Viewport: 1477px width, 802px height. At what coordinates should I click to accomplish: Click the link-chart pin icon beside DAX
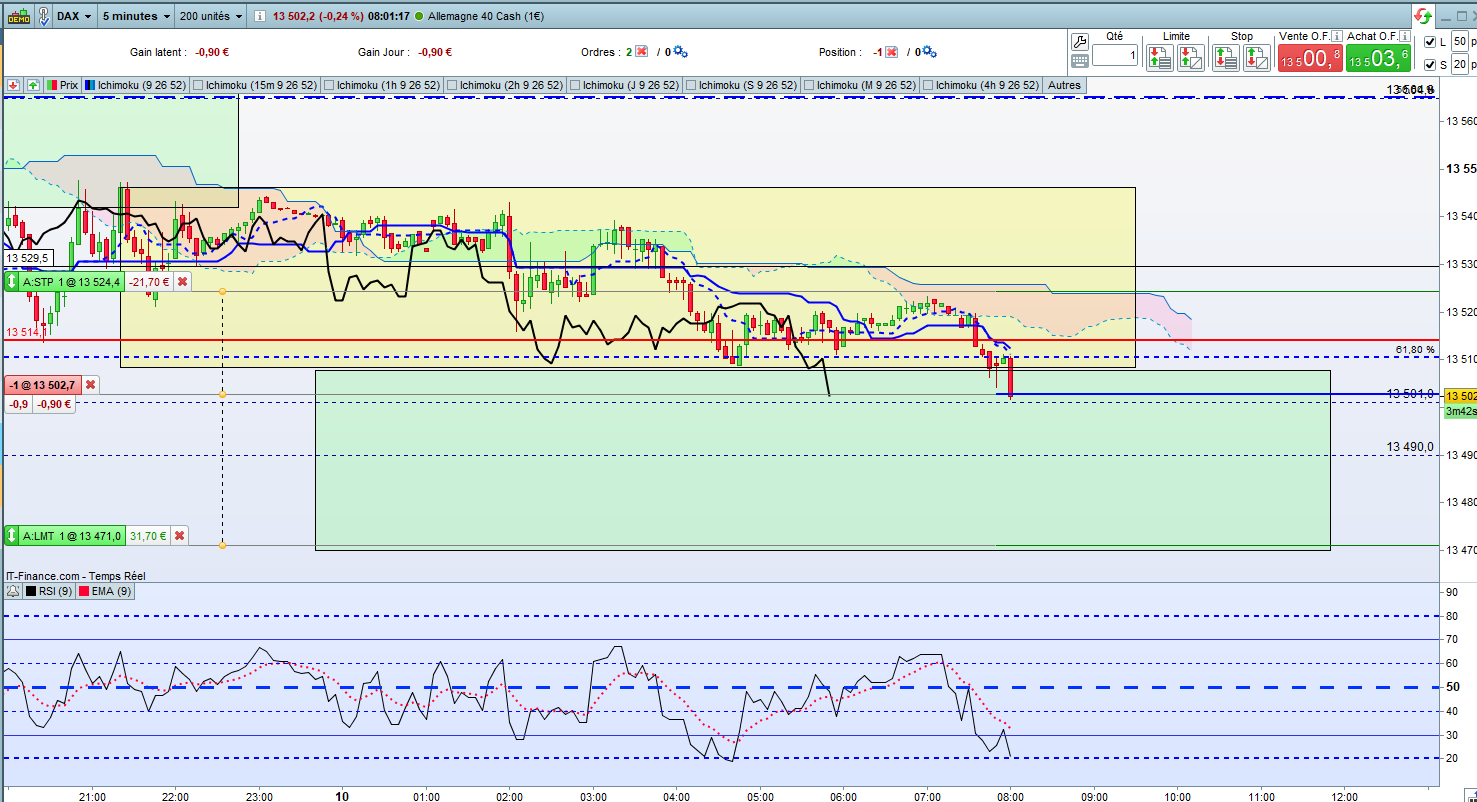click(43, 16)
